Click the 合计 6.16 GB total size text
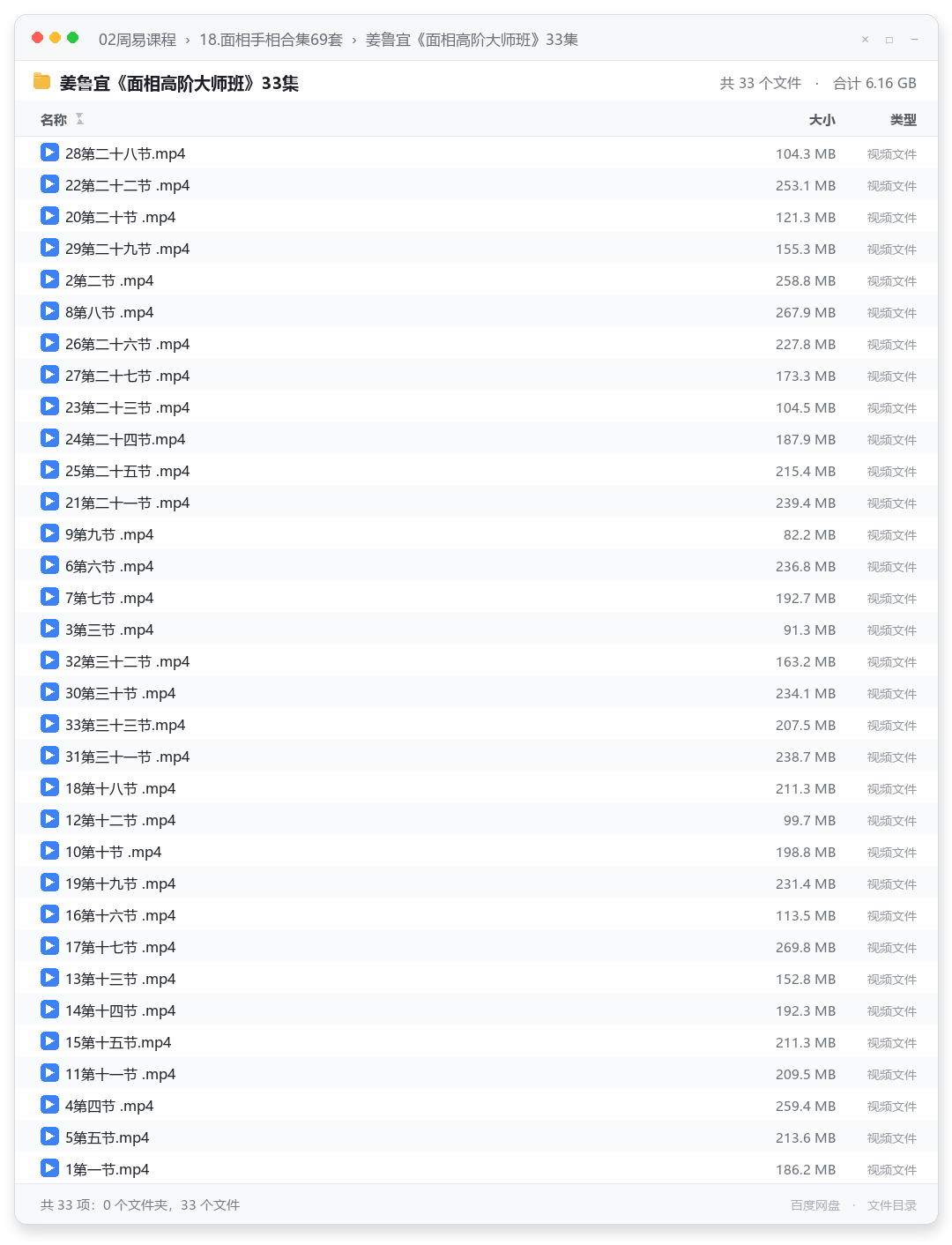Screen dimensions: 952x1245 [874, 83]
